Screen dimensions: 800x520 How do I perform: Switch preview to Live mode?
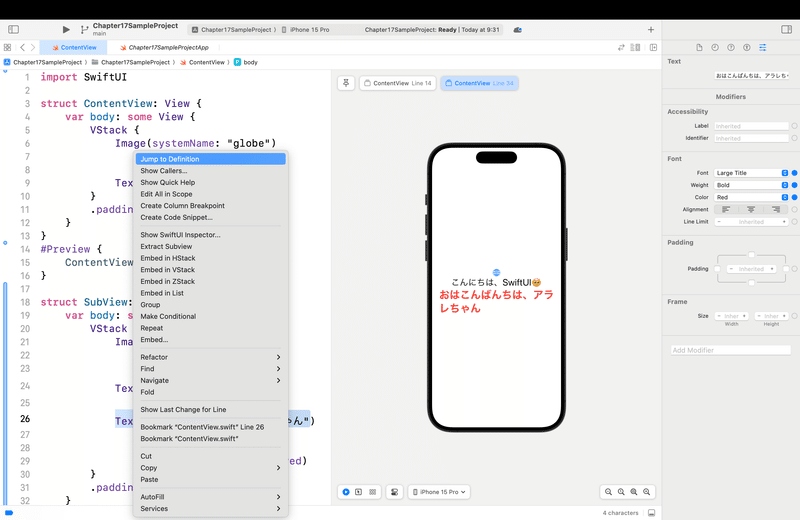pyautogui.click(x=346, y=492)
